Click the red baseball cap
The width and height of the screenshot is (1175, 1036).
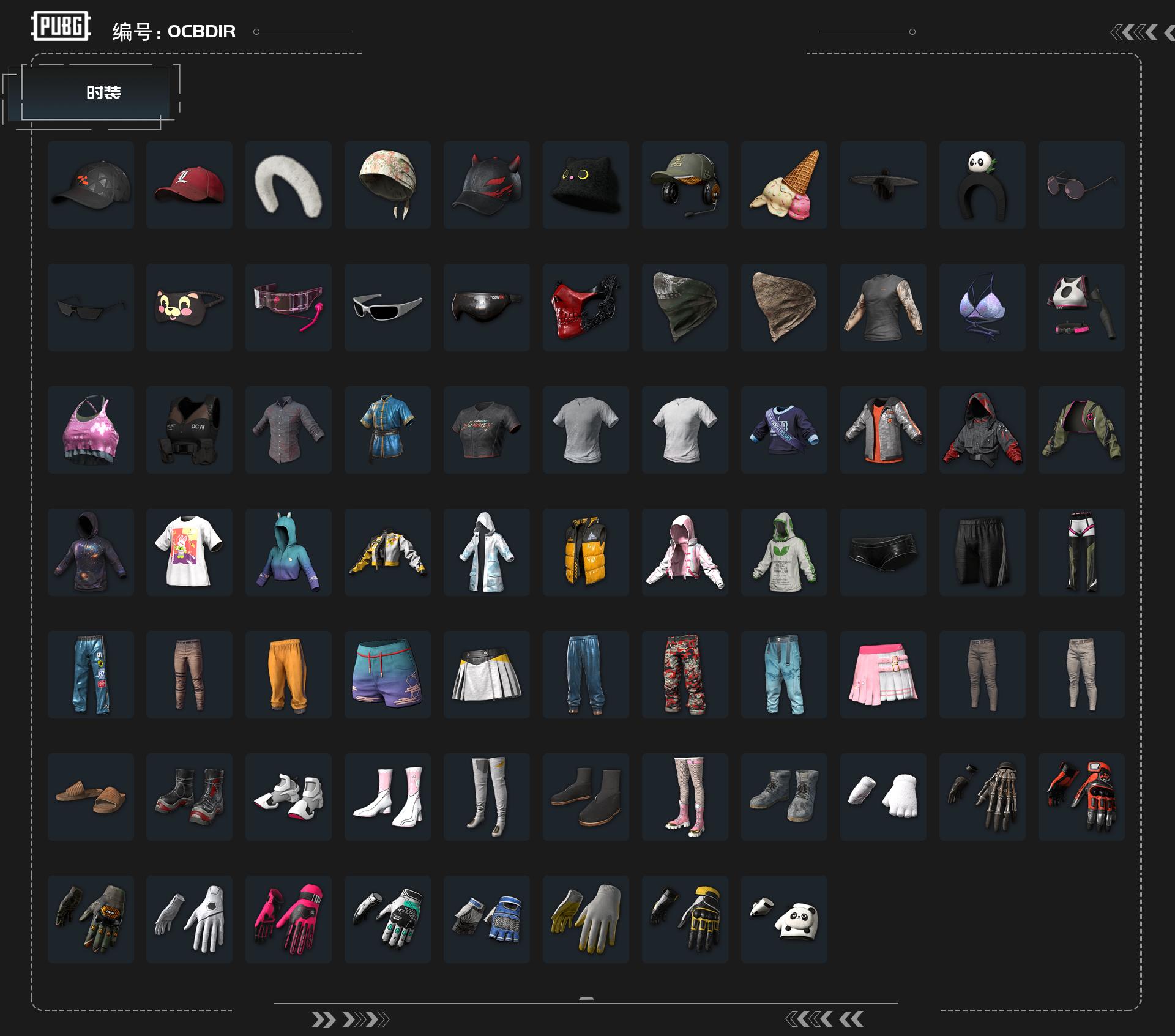(x=189, y=185)
